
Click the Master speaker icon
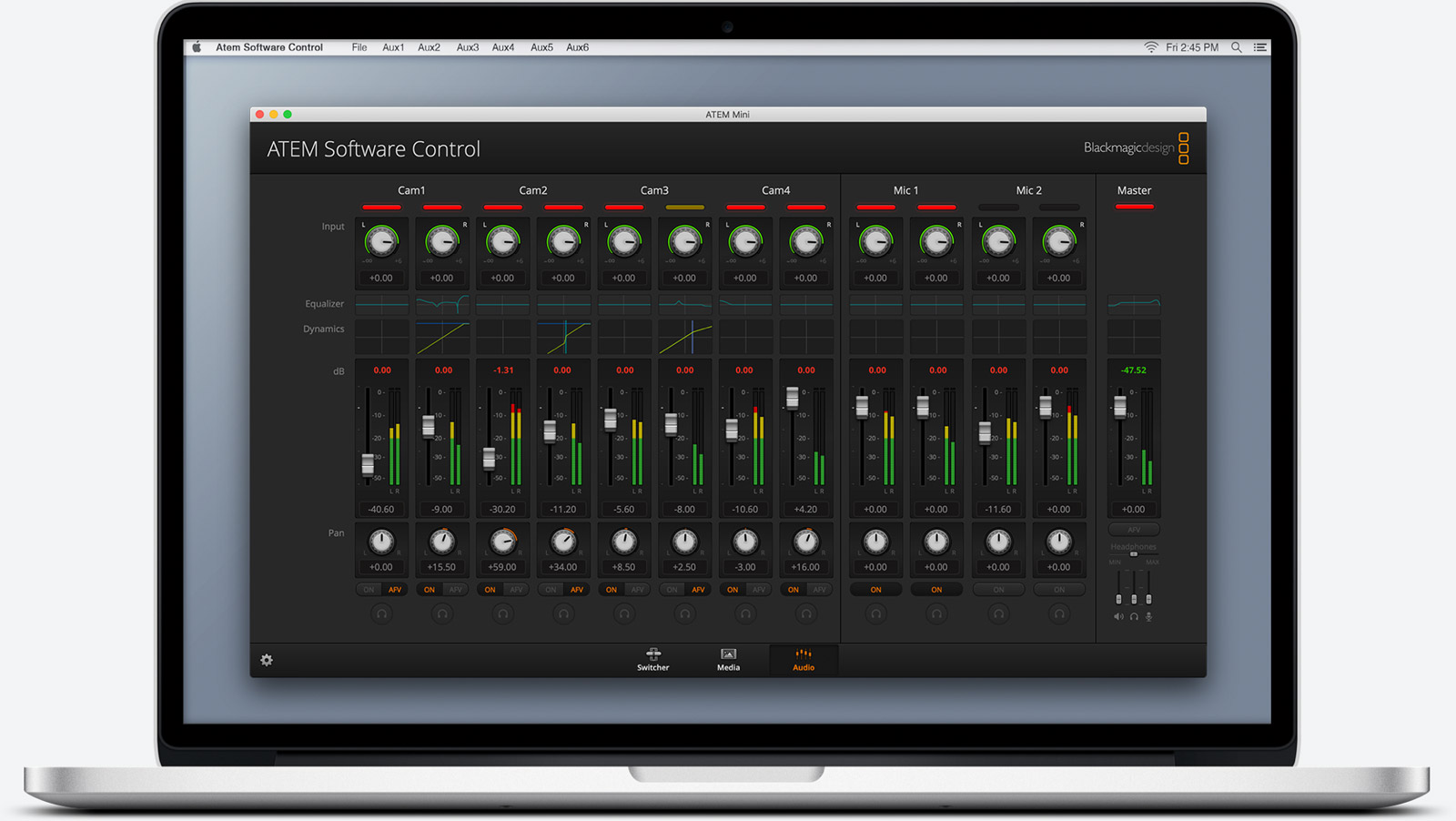[x=1118, y=617]
